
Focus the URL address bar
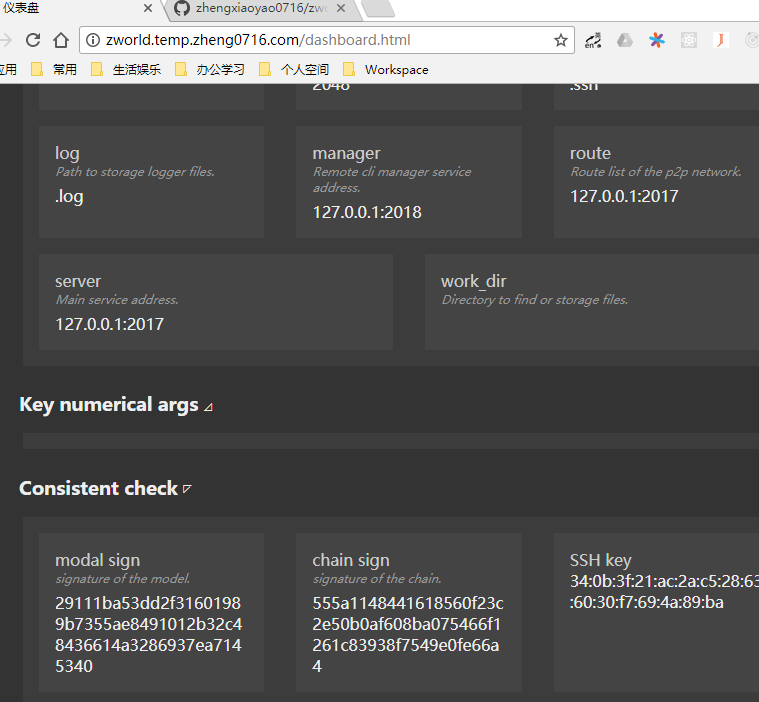(327, 40)
